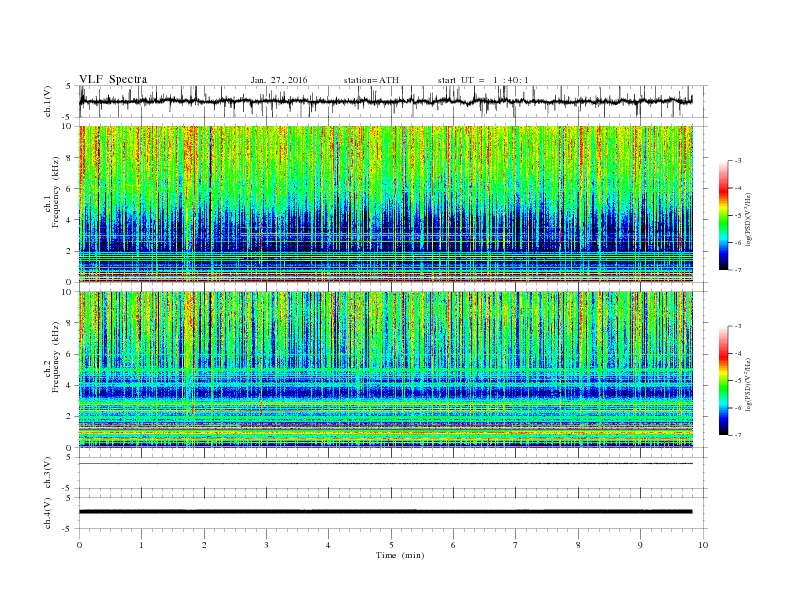The height and width of the screenshot is (612, 792).
Task: Click the "start UT = 1 :40: 1" text
Action: tap(483, 80)
